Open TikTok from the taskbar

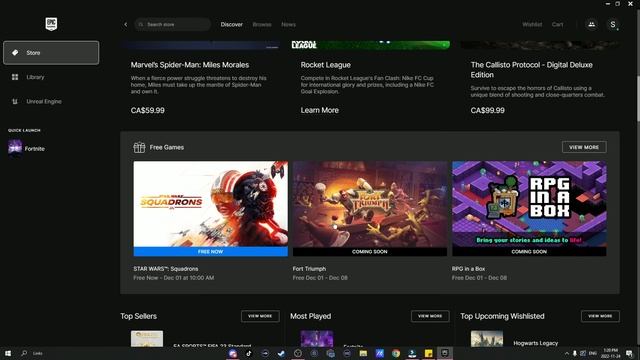pos(249,353)
